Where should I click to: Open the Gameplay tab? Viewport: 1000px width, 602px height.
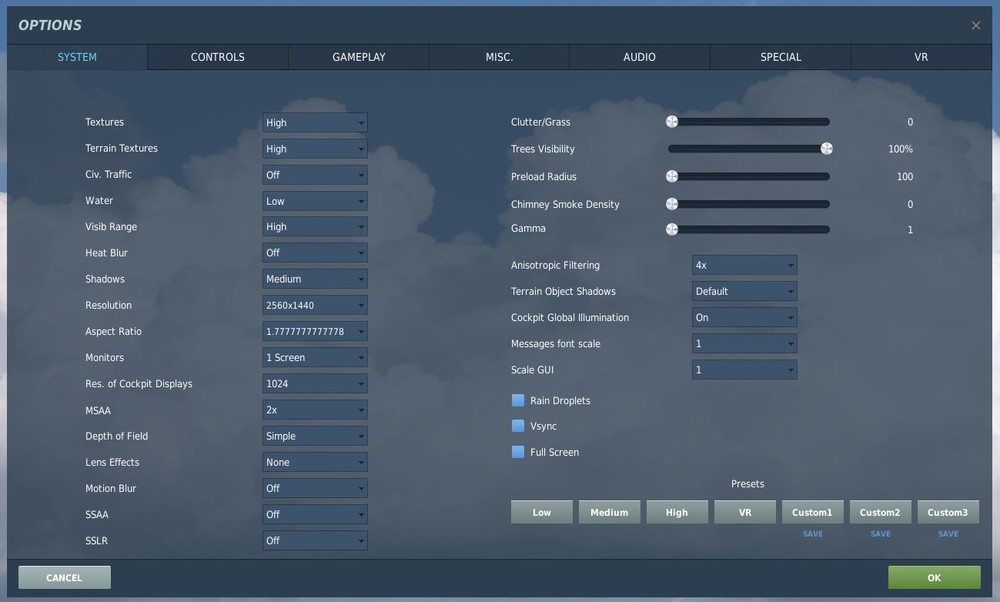(x=358, y=57)
